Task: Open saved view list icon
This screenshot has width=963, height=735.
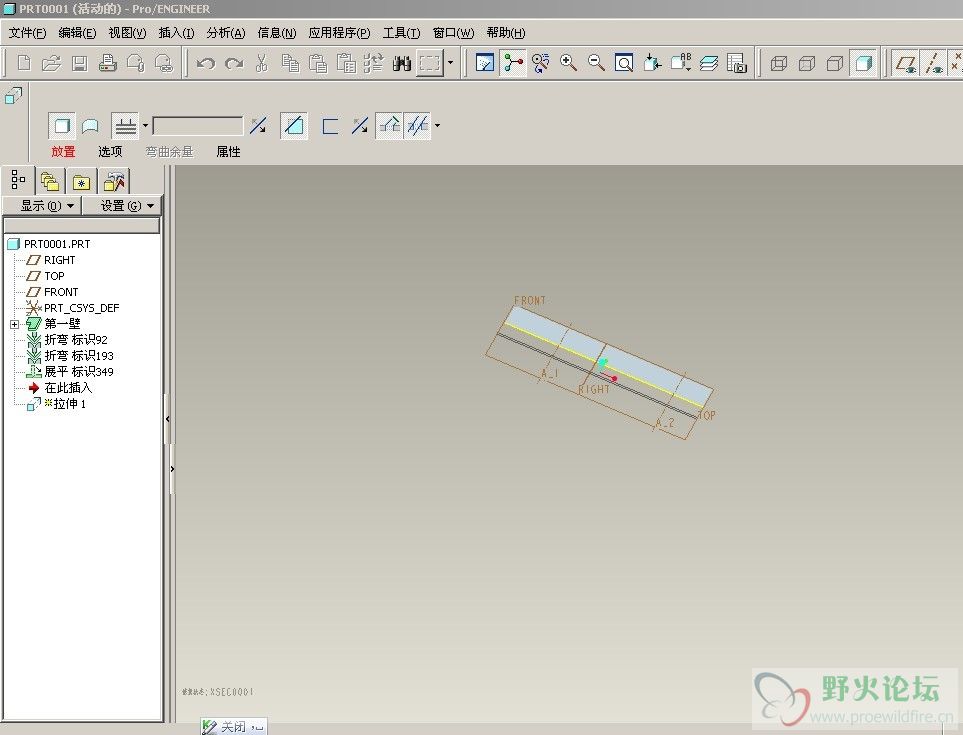Action: [x=680, y=63]
